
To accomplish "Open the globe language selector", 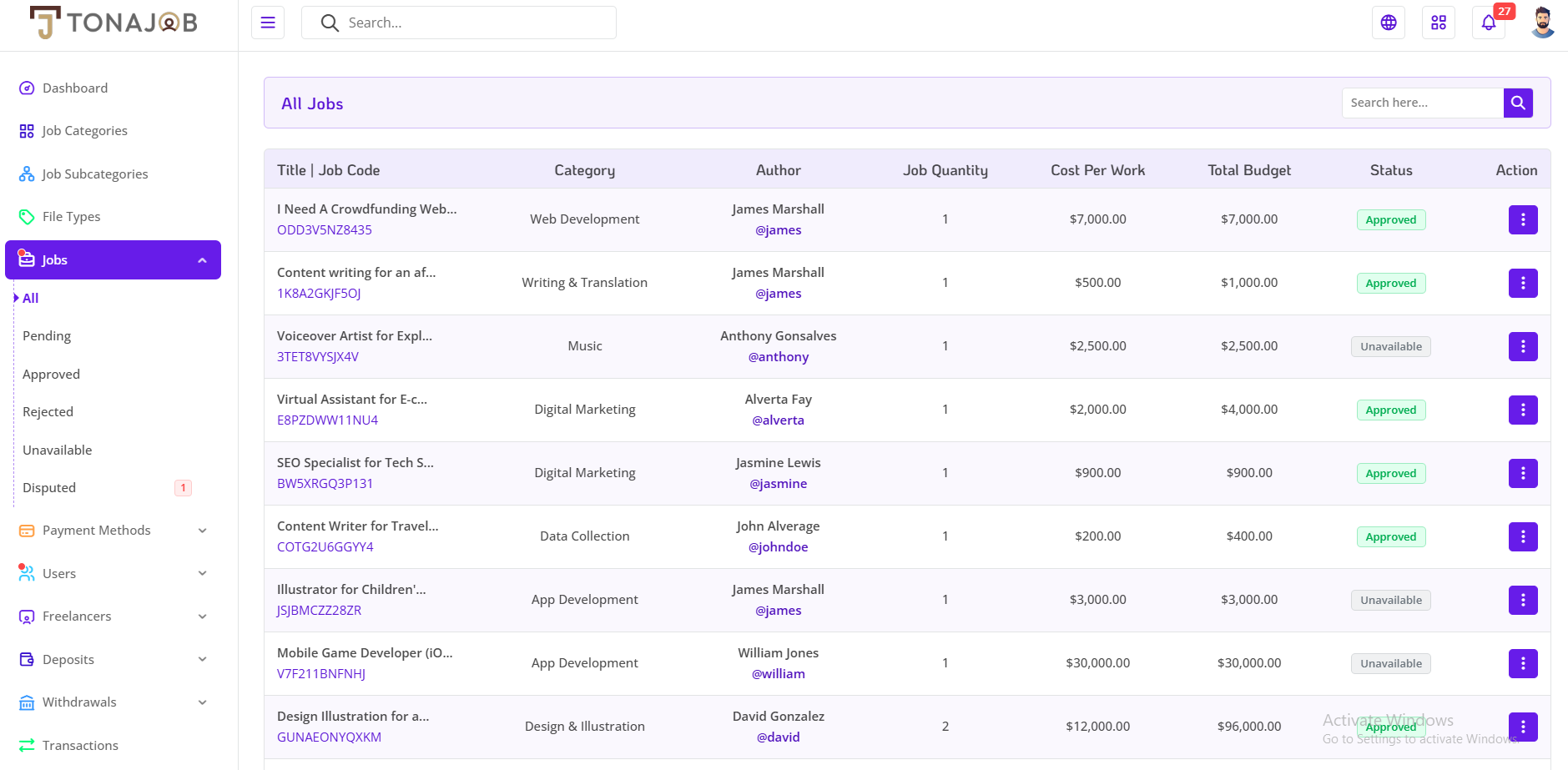I will point(1389,23).
